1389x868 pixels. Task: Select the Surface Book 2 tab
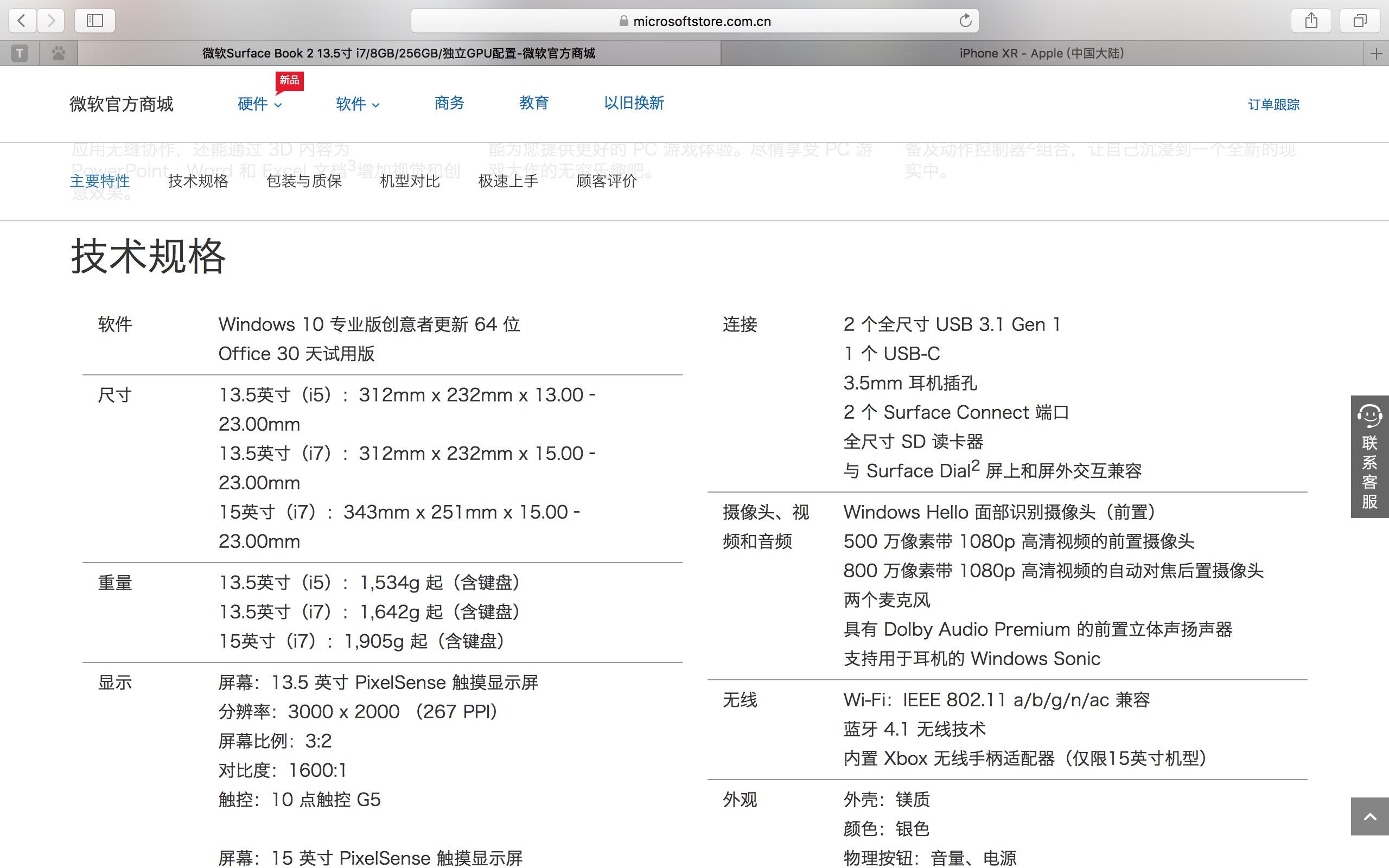[399, 54]
